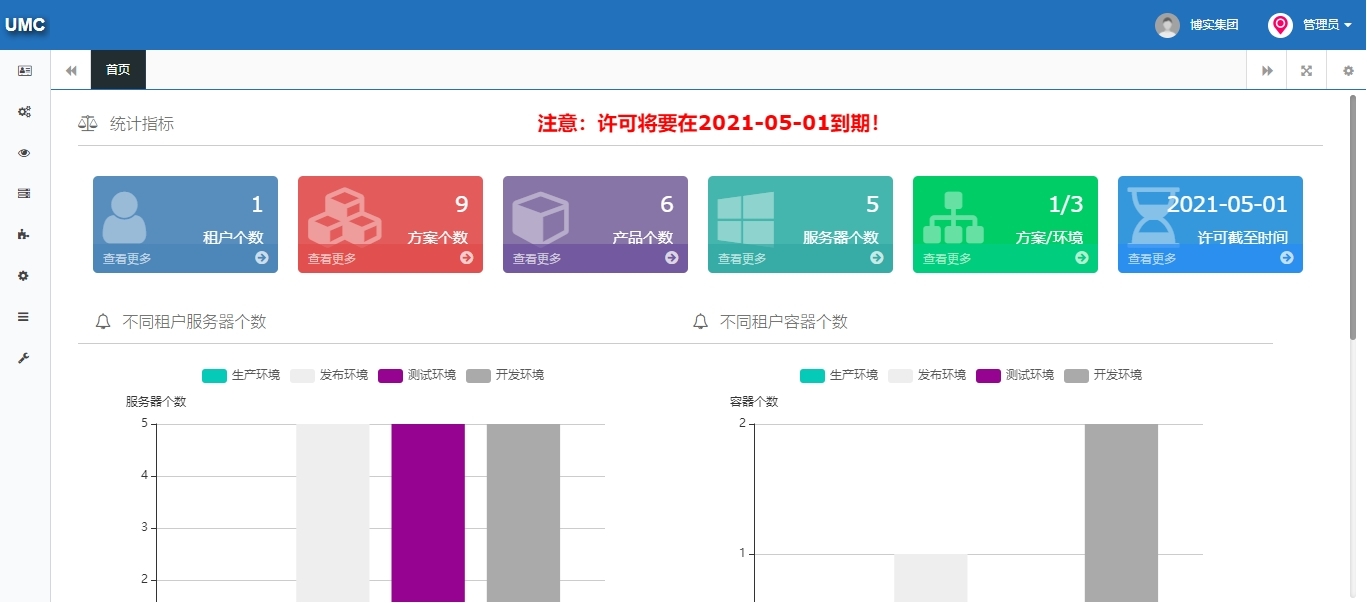Click bell icon beside 不同租户容器个数
Viewport: 1367px width, 603px height.
point(701,322)
